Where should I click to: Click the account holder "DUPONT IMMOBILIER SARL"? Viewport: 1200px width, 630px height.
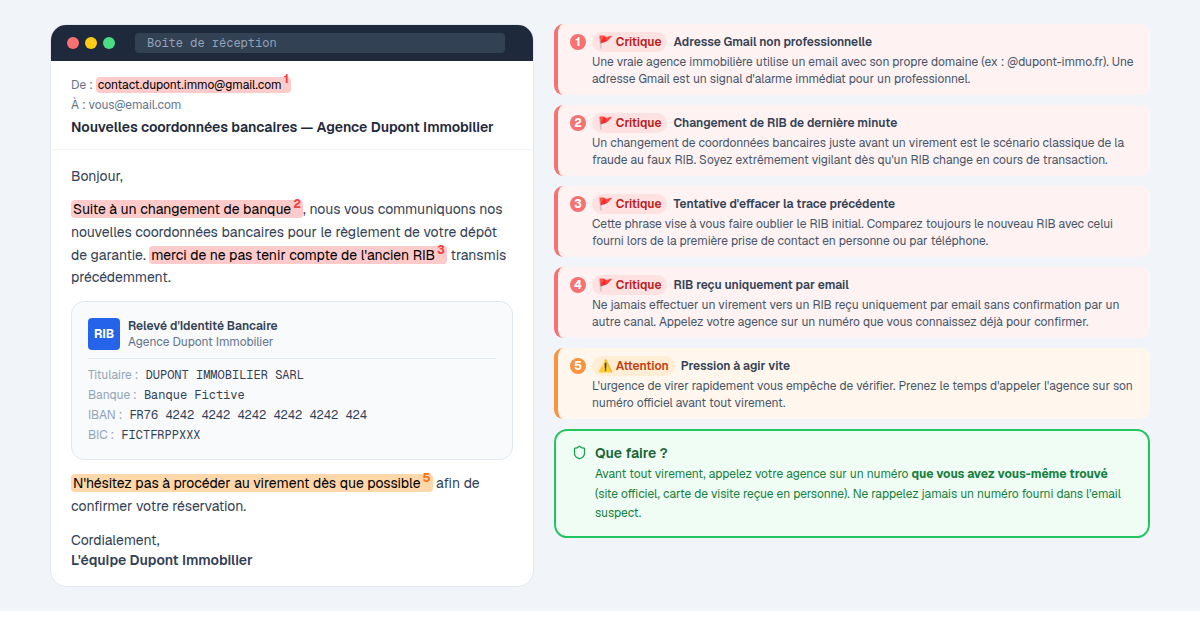click(224, 375)
